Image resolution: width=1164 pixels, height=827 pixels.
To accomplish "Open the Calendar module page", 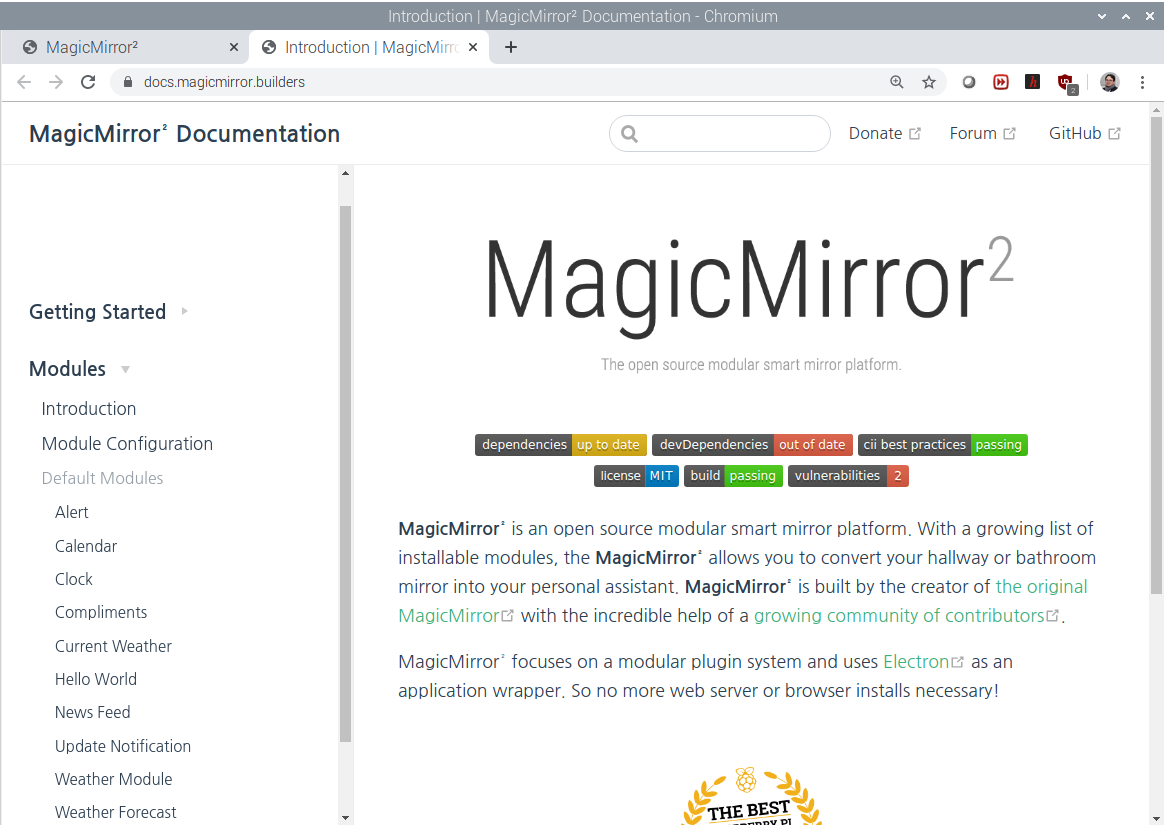I will point(86,546).
